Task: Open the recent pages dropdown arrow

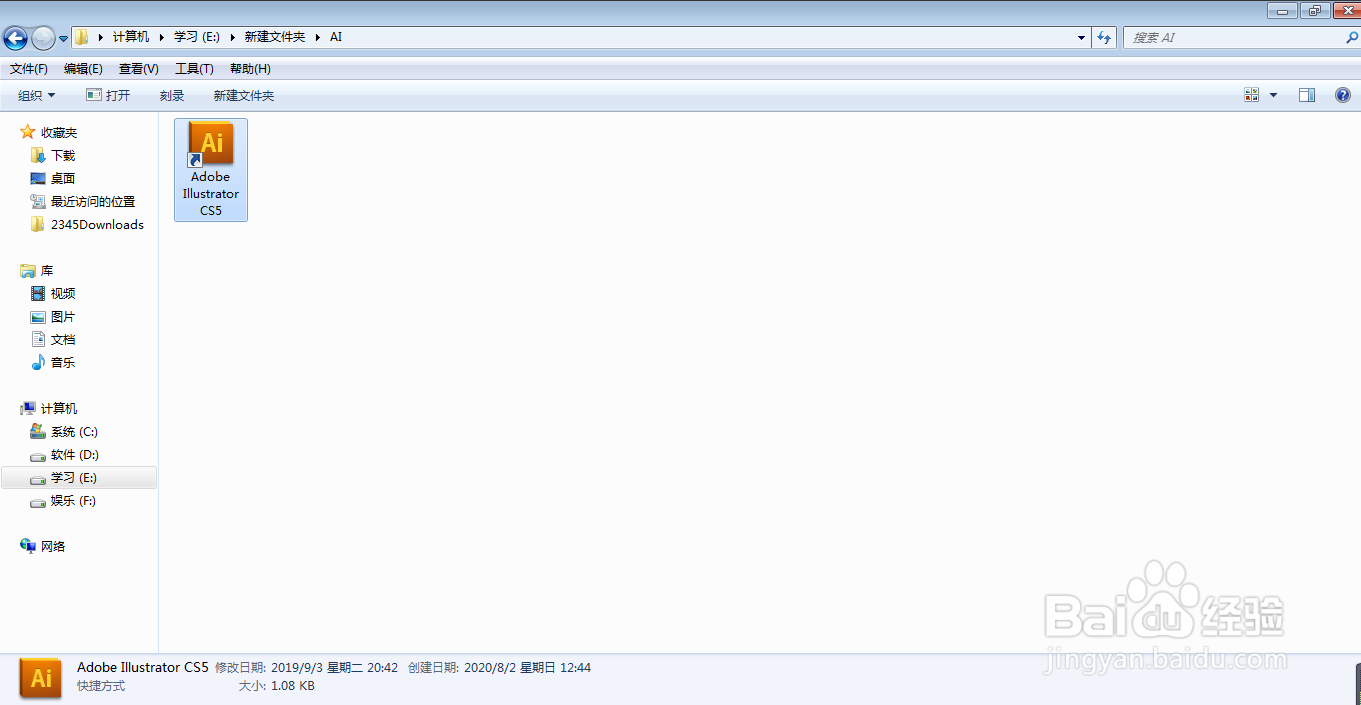Action: pos(63,39)
